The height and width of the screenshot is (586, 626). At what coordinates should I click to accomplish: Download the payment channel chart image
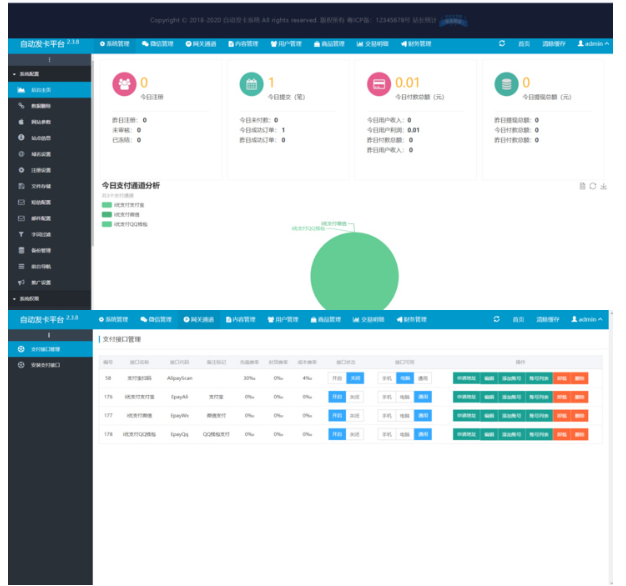coord(604,186)
